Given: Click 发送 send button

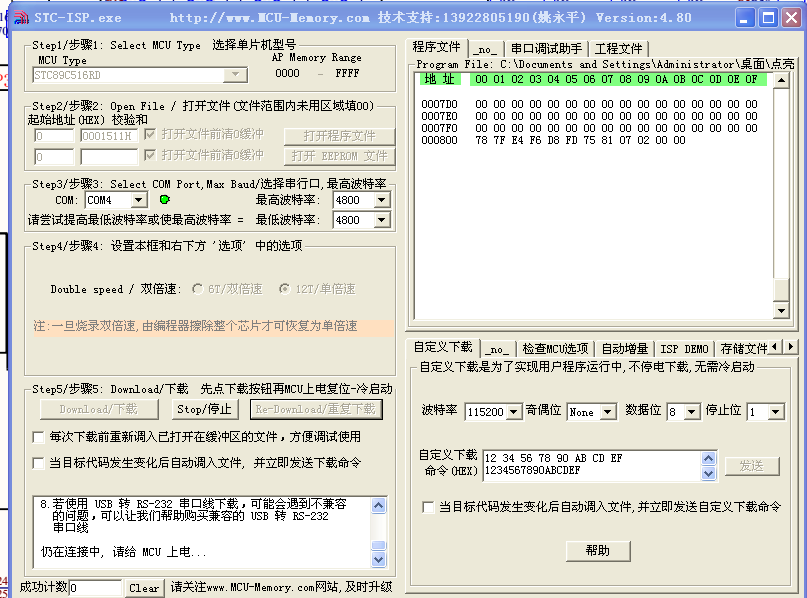Looking at the screenshot, I should click(x=751, y=466).
